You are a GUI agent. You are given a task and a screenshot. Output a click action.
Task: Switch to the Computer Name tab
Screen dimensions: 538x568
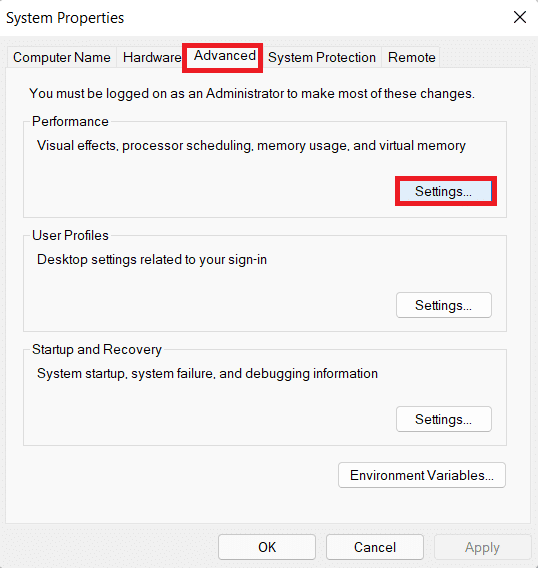click(x=62, y=57)
